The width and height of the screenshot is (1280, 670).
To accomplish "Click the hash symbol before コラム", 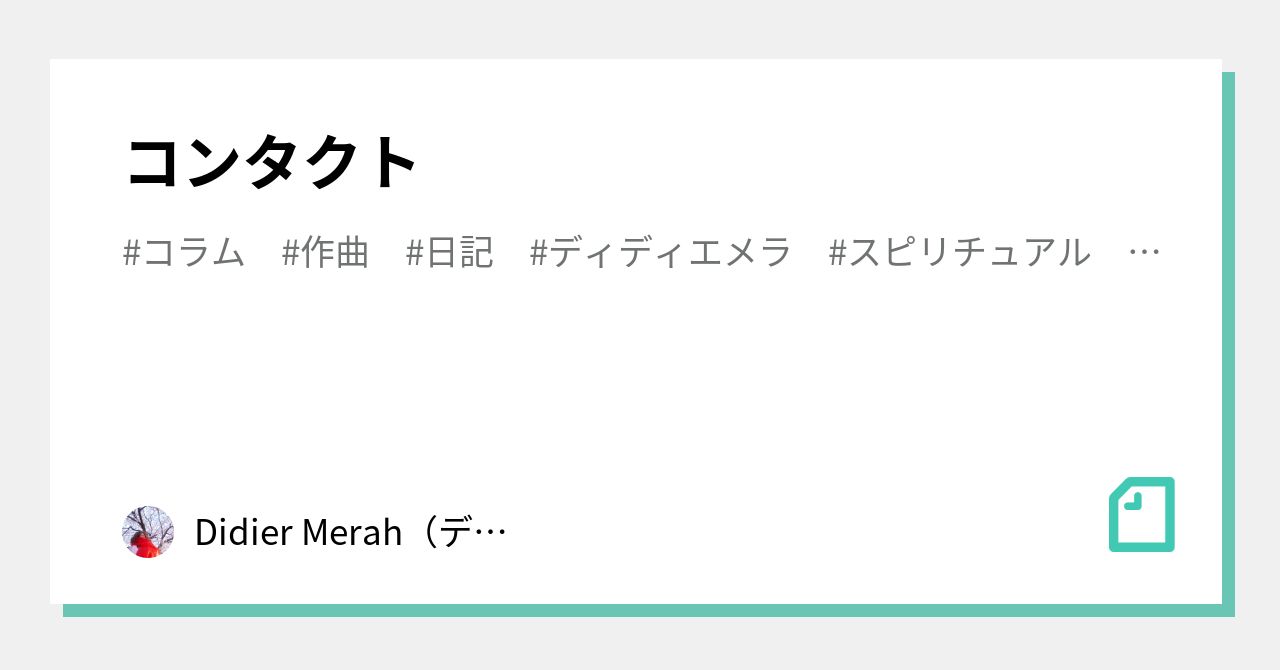I will coord(131,254).
